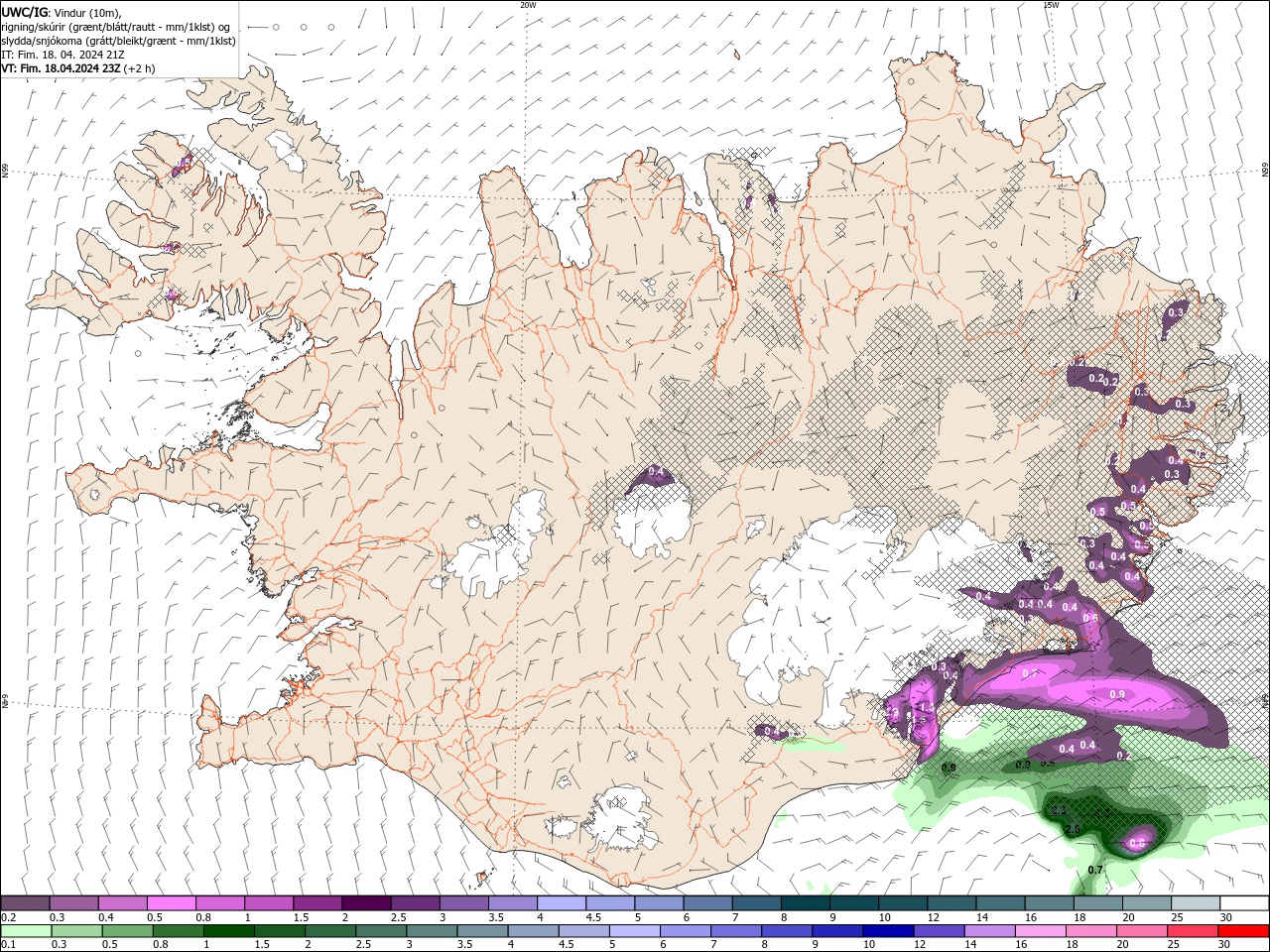Click the white 30 swatch in upper legend row

pyautogui.click(x=1244, y=903)
